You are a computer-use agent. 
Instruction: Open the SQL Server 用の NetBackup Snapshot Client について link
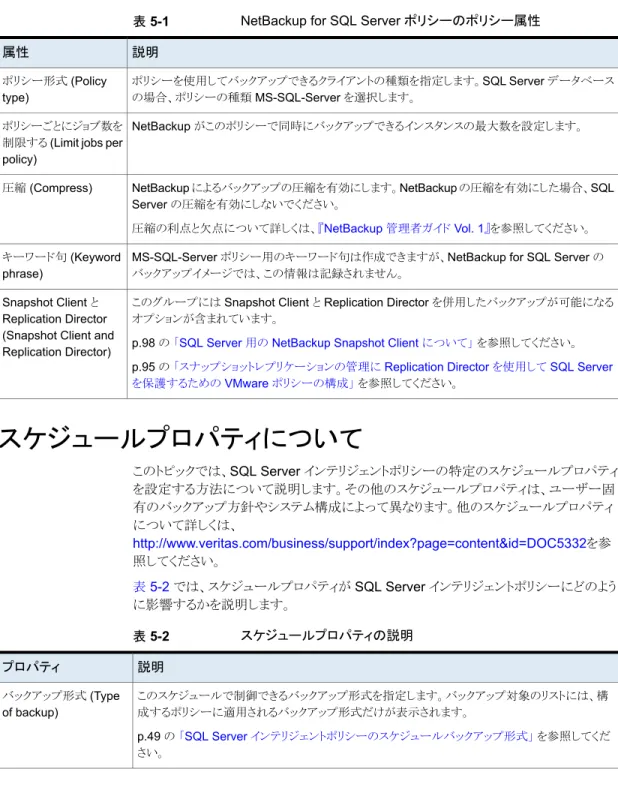pos(323,343)
